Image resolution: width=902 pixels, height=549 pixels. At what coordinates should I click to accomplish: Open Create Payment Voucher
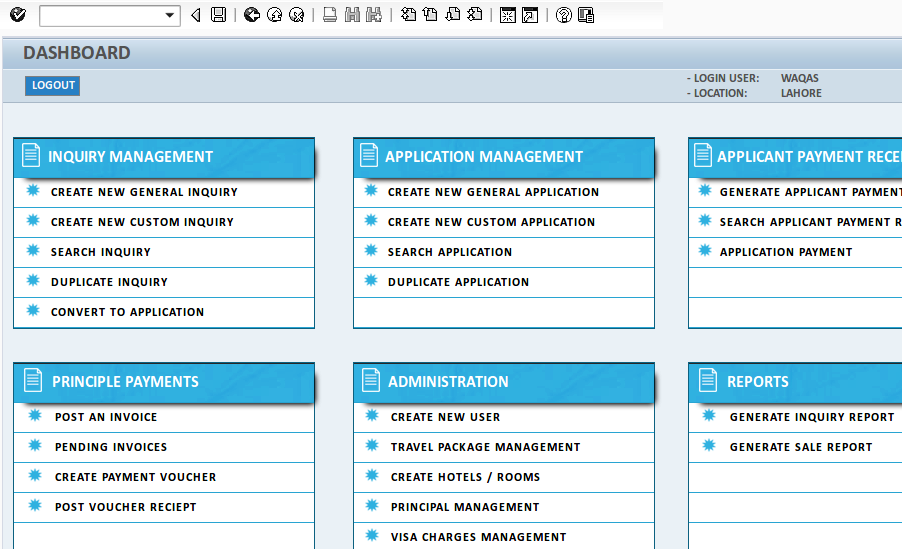135,477
